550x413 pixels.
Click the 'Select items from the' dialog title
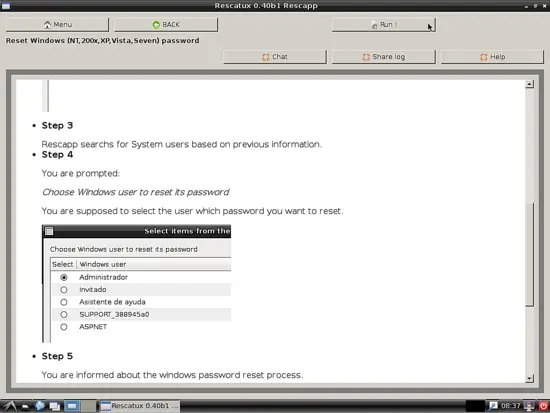pyautogui.click(x=187, y=231)
